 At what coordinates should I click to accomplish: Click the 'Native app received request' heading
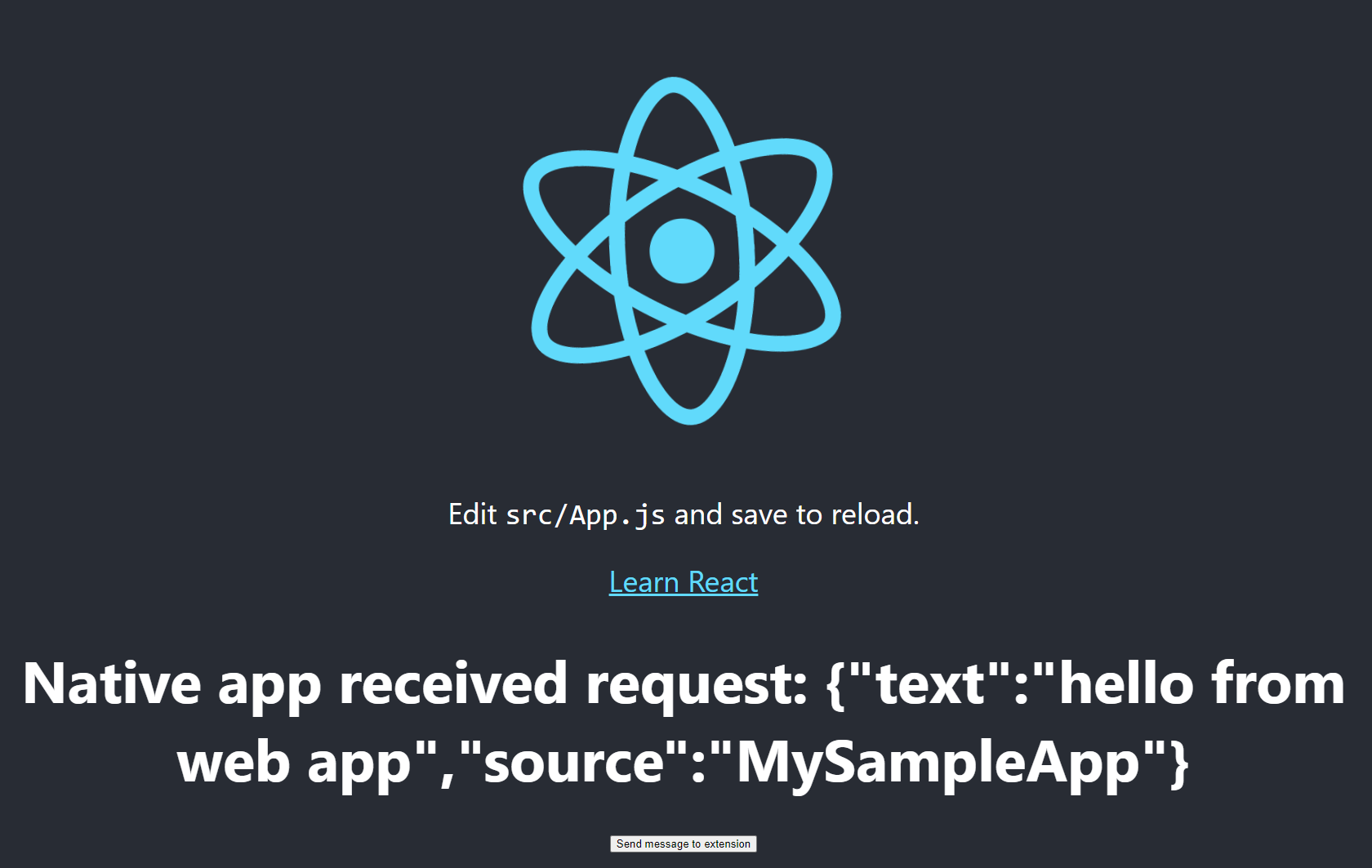(684, 723)
